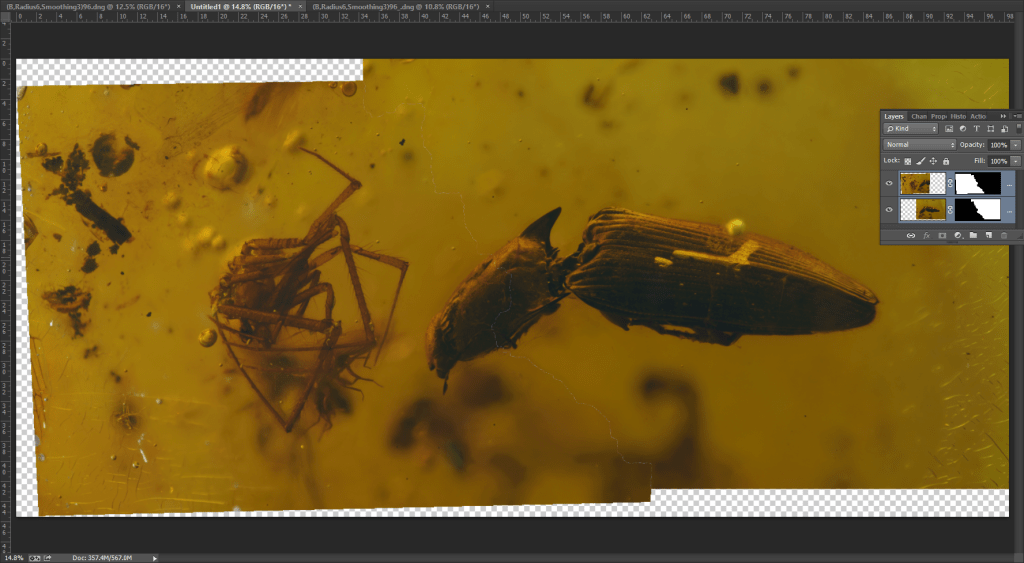Switch to the Channels panel tab

pyautogui.click(x=918, y=116)
